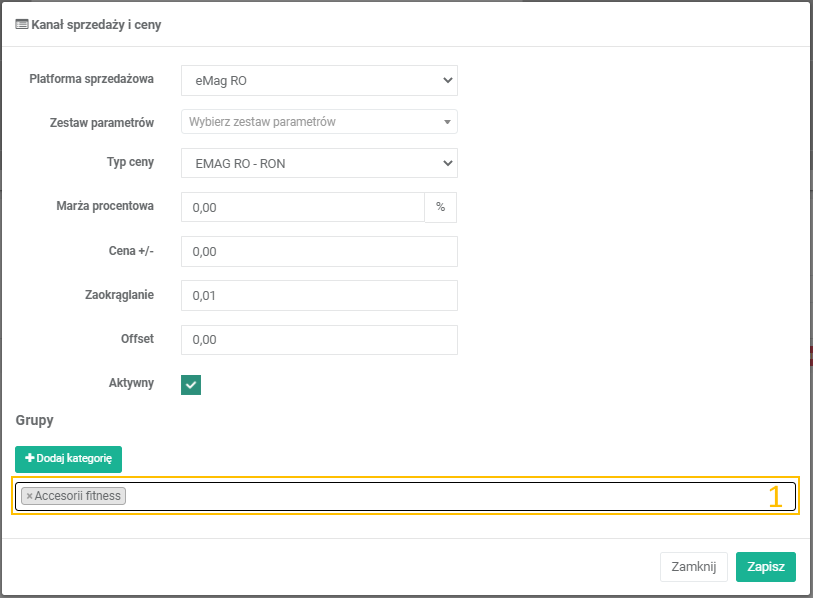Click into the Offset field
Image resolution: width=813 pixels, height=598 pixels.
tap(318, 340)
